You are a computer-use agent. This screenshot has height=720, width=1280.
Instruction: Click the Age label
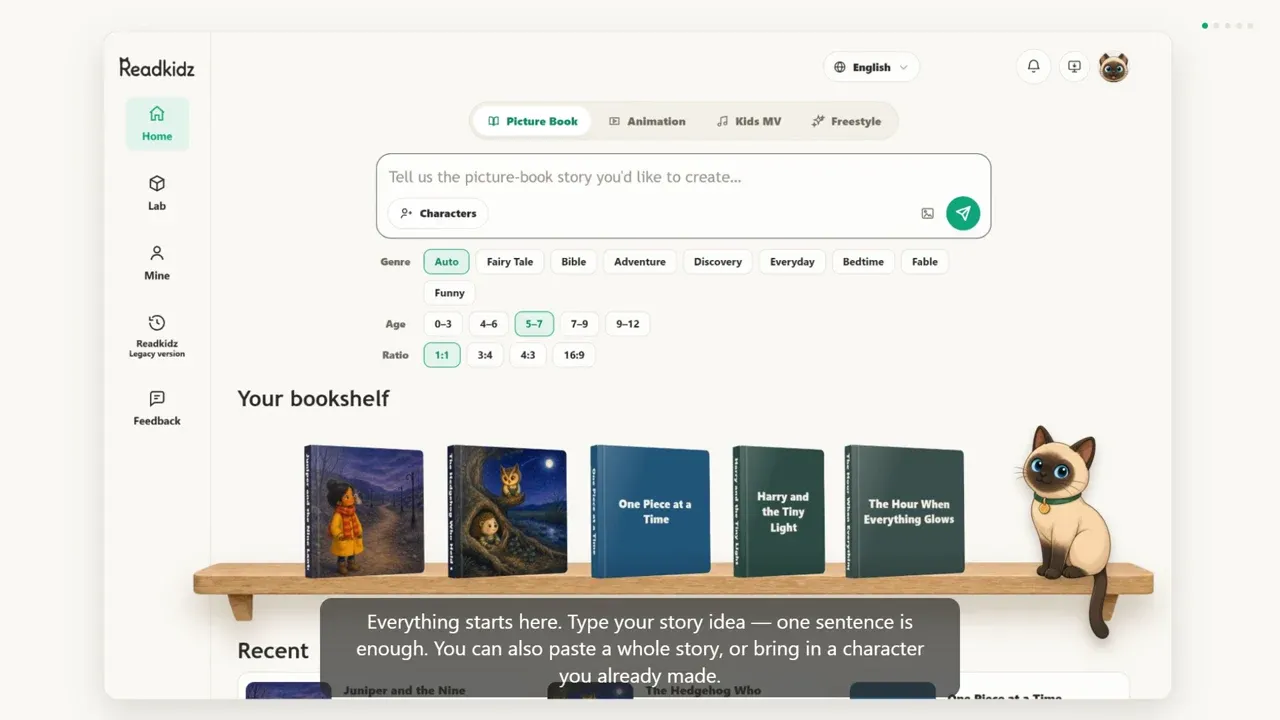point(395,324)
